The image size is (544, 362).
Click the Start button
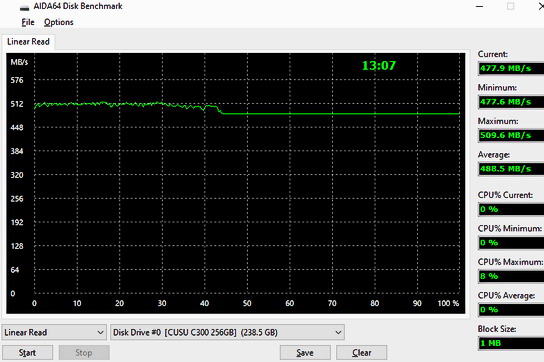click(27, 353)
